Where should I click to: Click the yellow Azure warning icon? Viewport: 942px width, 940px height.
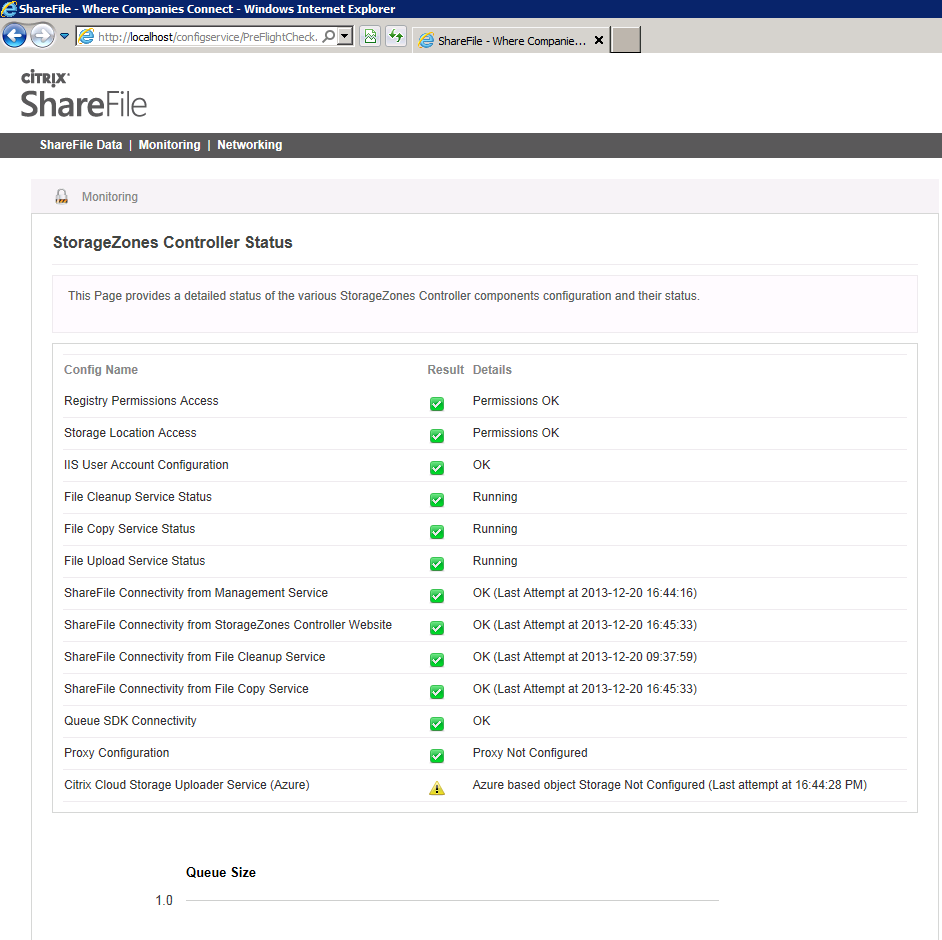[x=437, y=788]
